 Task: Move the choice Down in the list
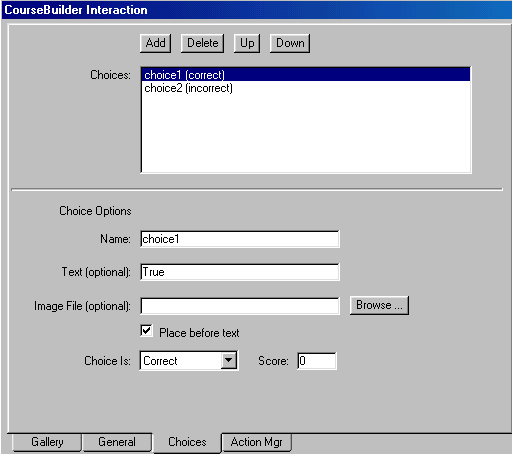point(290,43)
